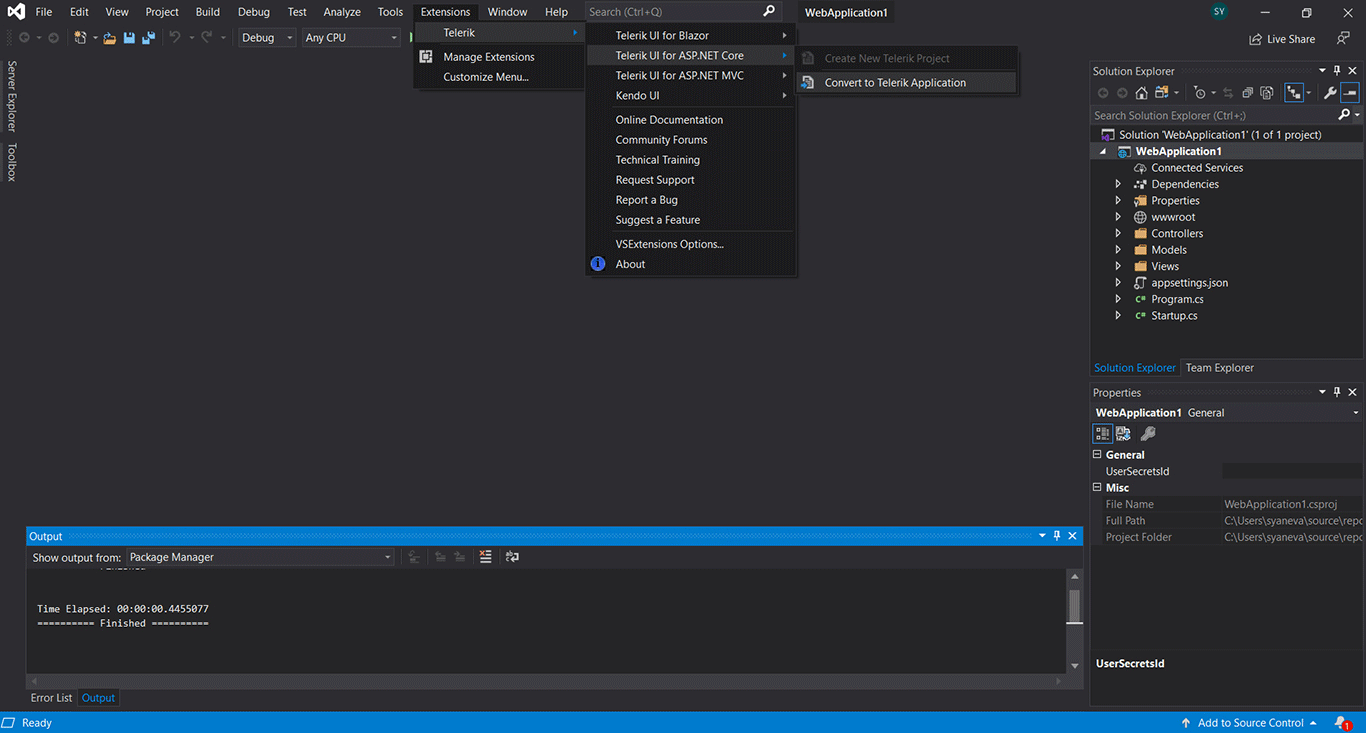1366x733 pixels.
Task: Open the Toolbox side tab
Action: pyautogui.click(x=12, y=162)
